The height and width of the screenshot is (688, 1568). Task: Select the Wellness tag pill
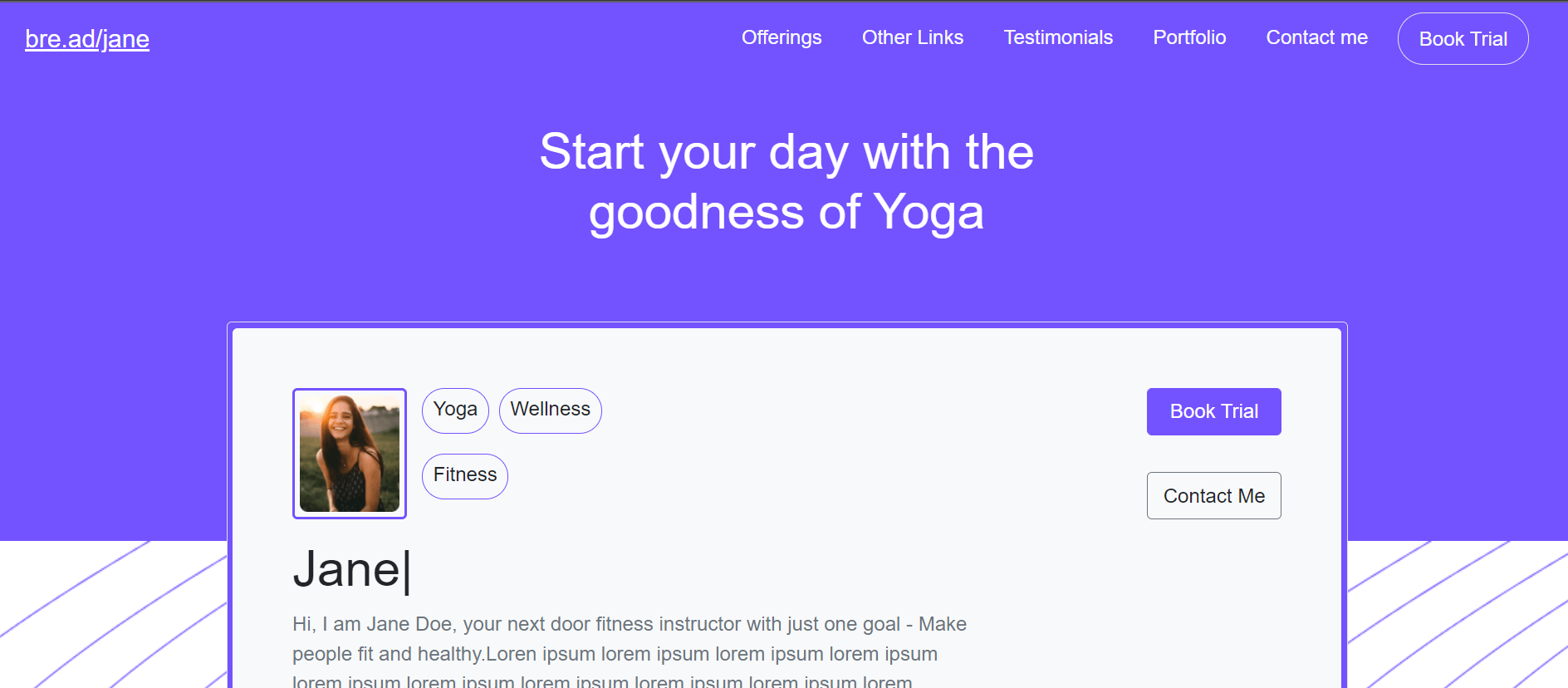coord(550,410)
